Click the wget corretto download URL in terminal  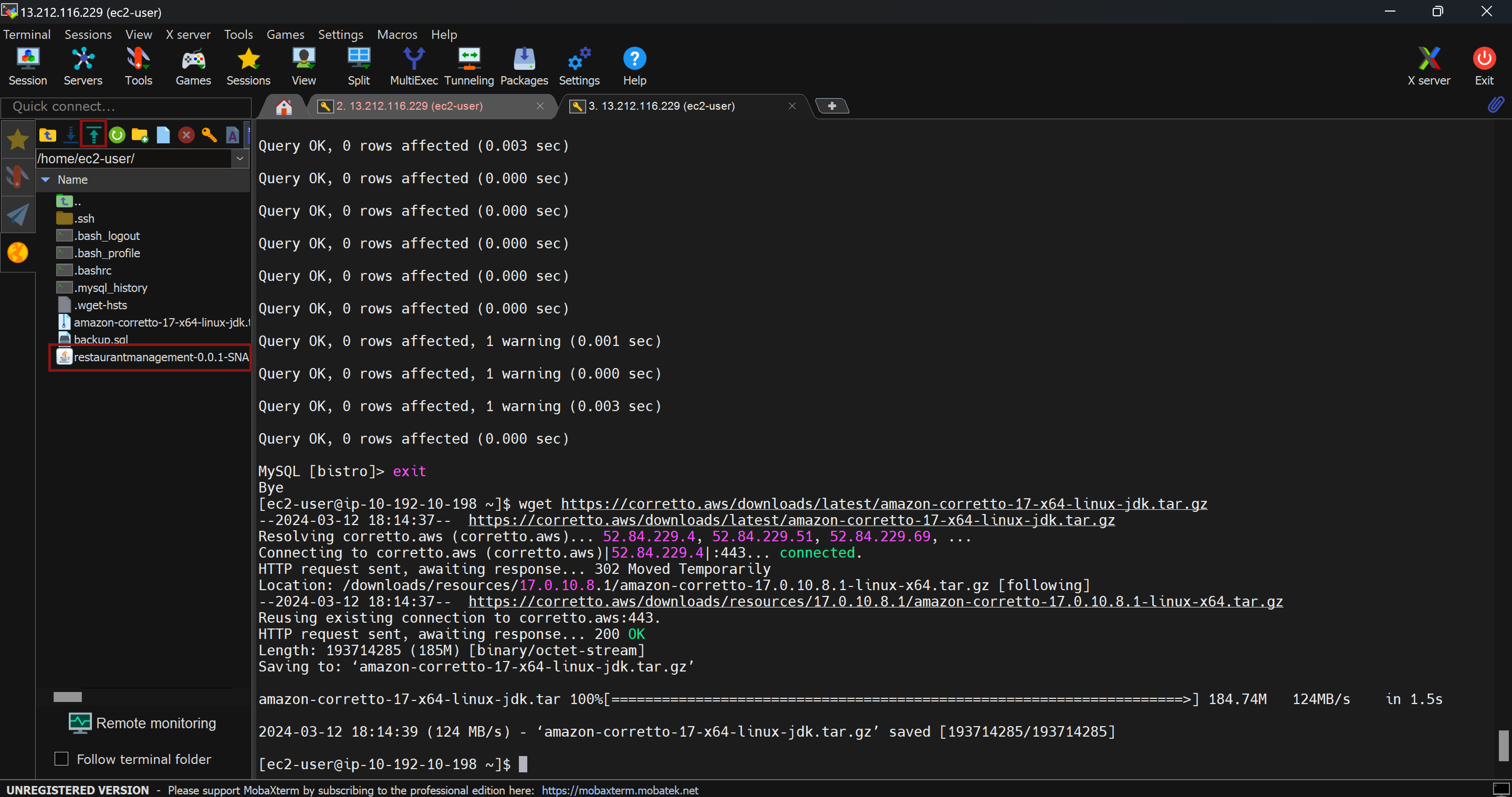884,504
